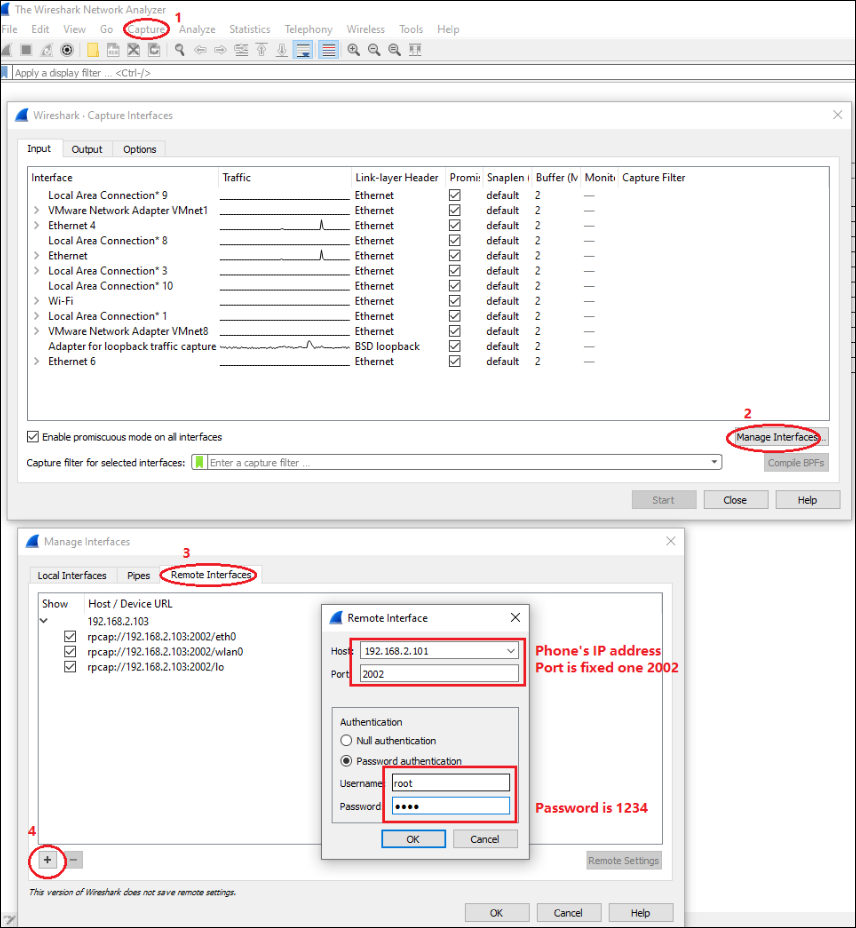The width and height of the screenshot is (856, 928).
Task: Uncheck the rpcap eth0 interface Show checkbox
Action: click(70, 637)
